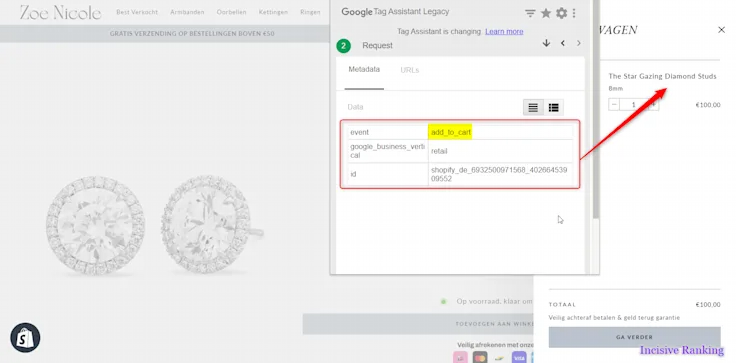The image size is (736, 363).
Task: Open the three-dot menu in Tag Assistant
Action: (x=574, y=13)
